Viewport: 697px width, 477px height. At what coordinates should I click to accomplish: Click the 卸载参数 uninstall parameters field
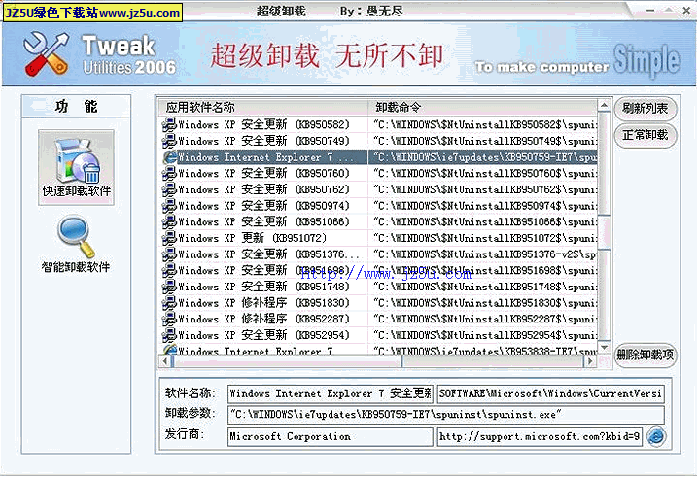pyautogui.click(x=445, y=415)
